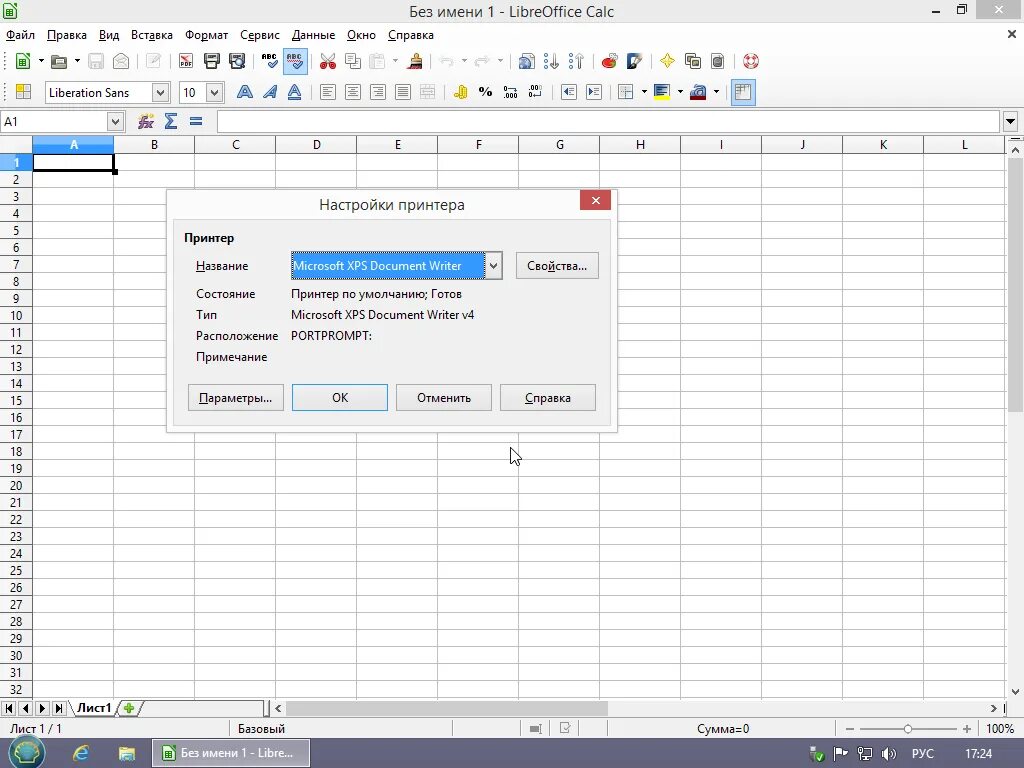Increase indent icon
This screenshot has height=768, width=1024.
tap(594, 92)
